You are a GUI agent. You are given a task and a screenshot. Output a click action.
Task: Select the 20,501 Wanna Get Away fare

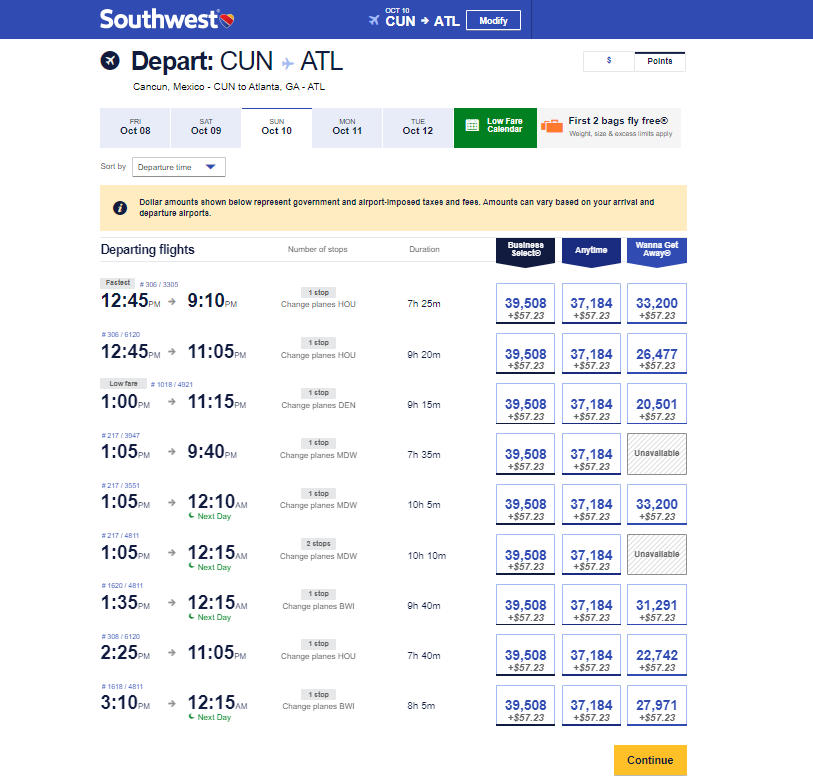[x=656, y=403]
